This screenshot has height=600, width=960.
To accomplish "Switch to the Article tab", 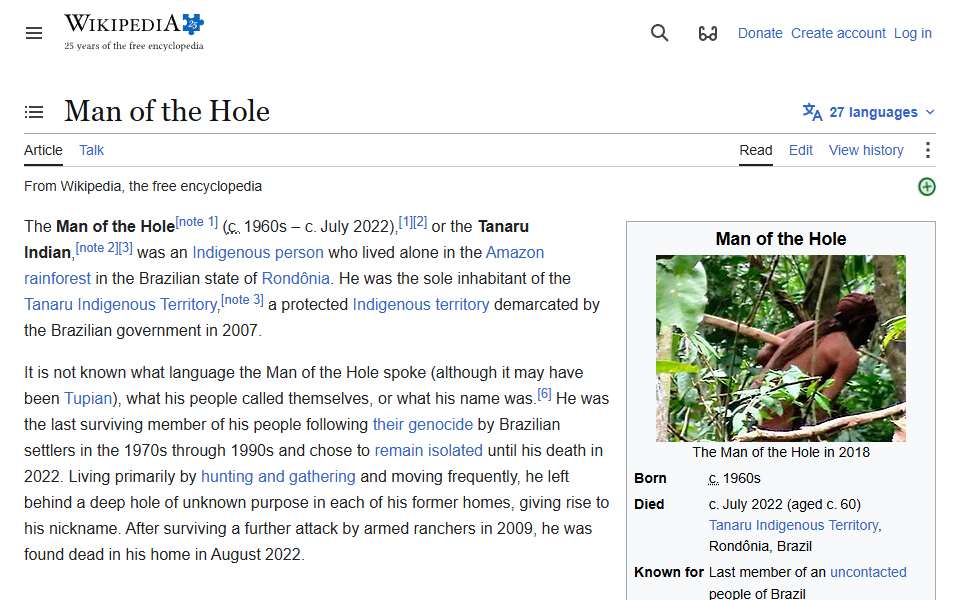I will pos(43,151).
